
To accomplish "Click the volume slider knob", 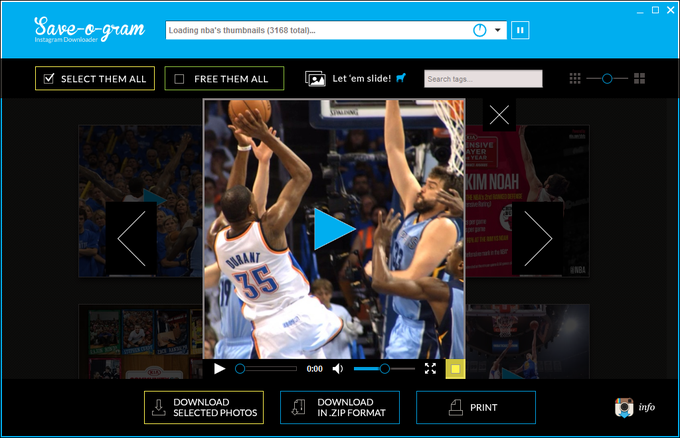I will pyautogui.click(x=384, y=369).
